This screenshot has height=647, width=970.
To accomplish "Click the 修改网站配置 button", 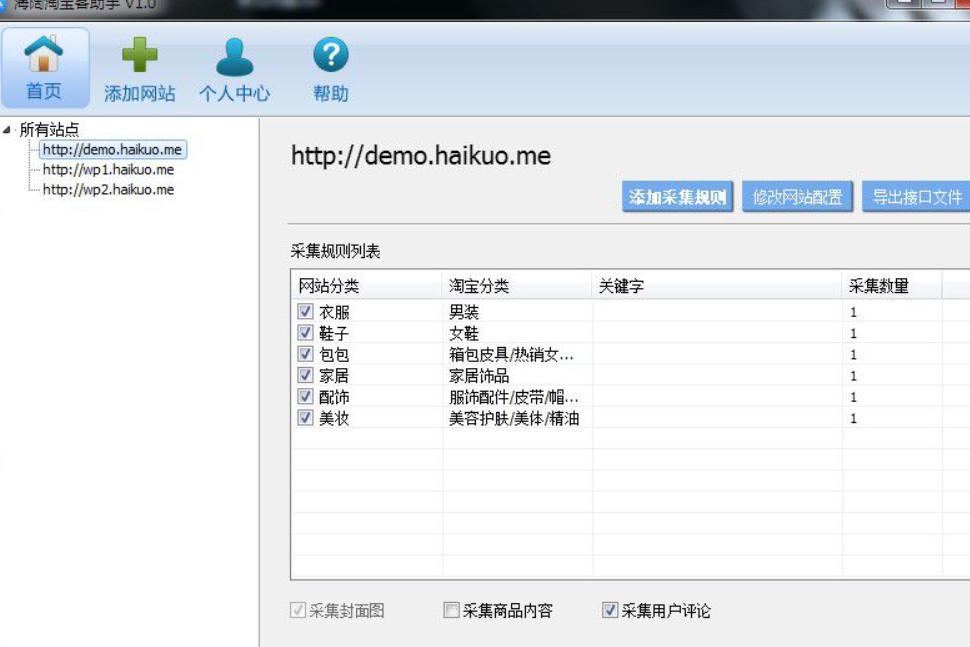I will click(797, 197).
